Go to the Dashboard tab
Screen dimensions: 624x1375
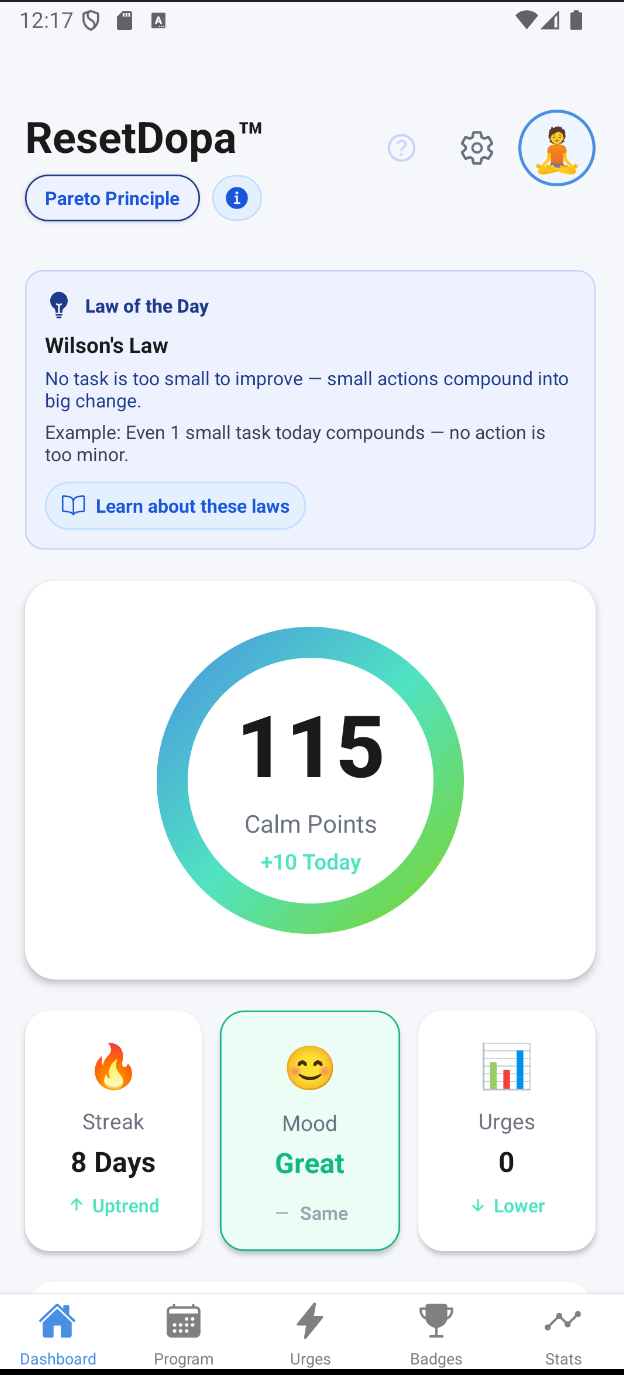58,1333
